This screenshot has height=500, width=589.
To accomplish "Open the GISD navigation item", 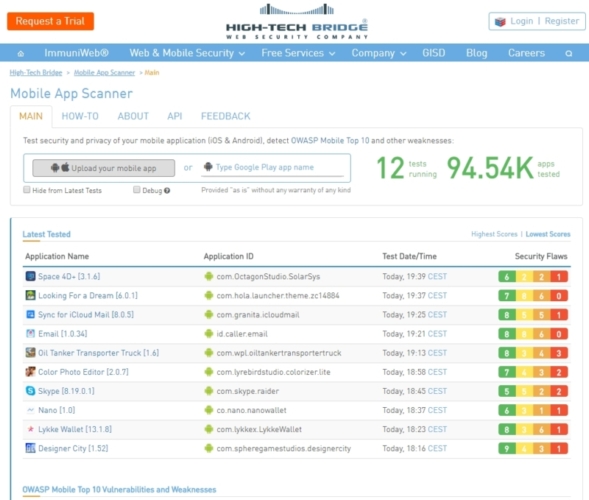I will coord(434,53).
